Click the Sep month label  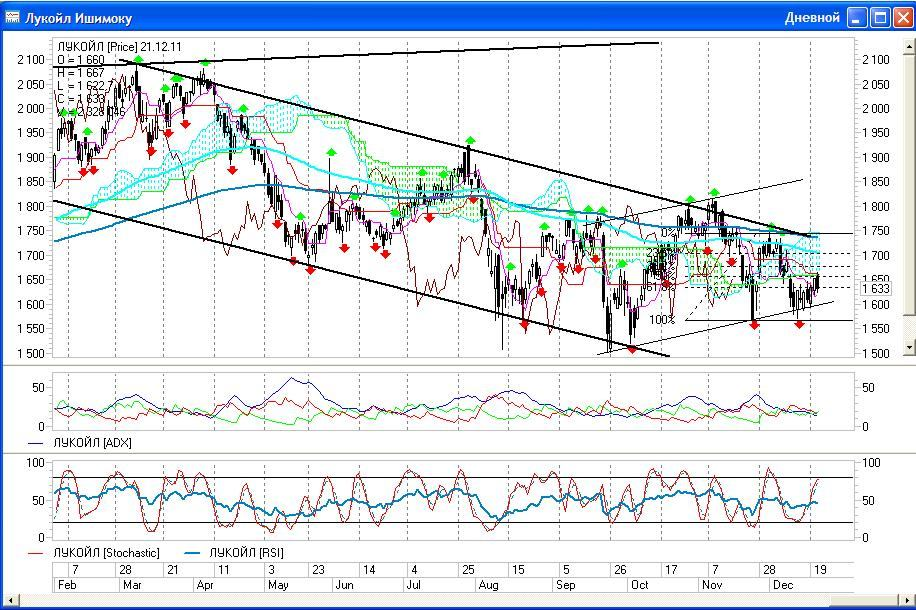(x=565, y=585)
